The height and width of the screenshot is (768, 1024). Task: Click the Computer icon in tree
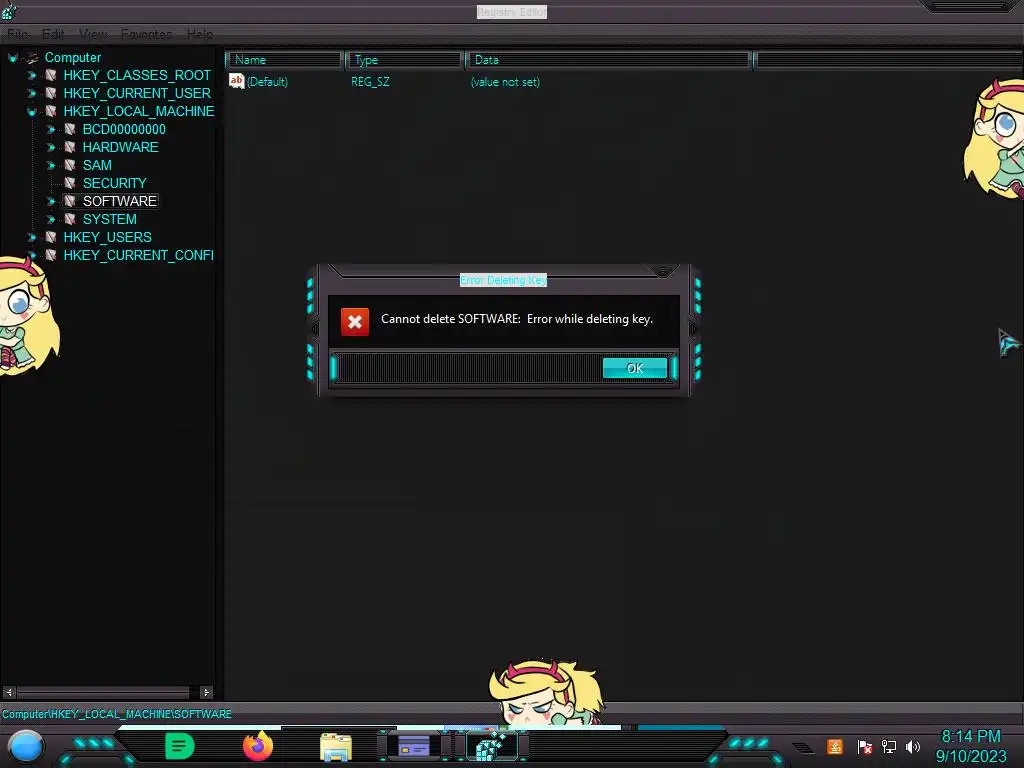(x=32, y=57)
